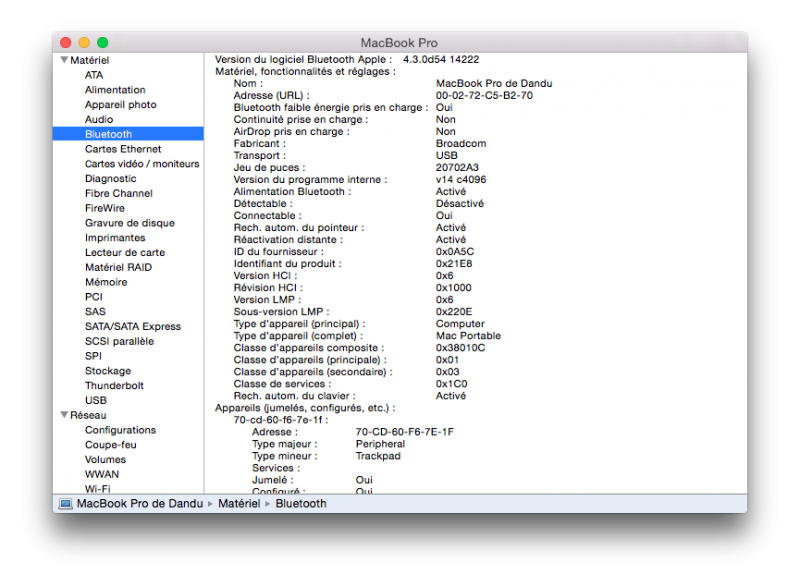
Task: Click the Bluetooth version 4.3.0d54 14222
Action: [x=441, y=59]
